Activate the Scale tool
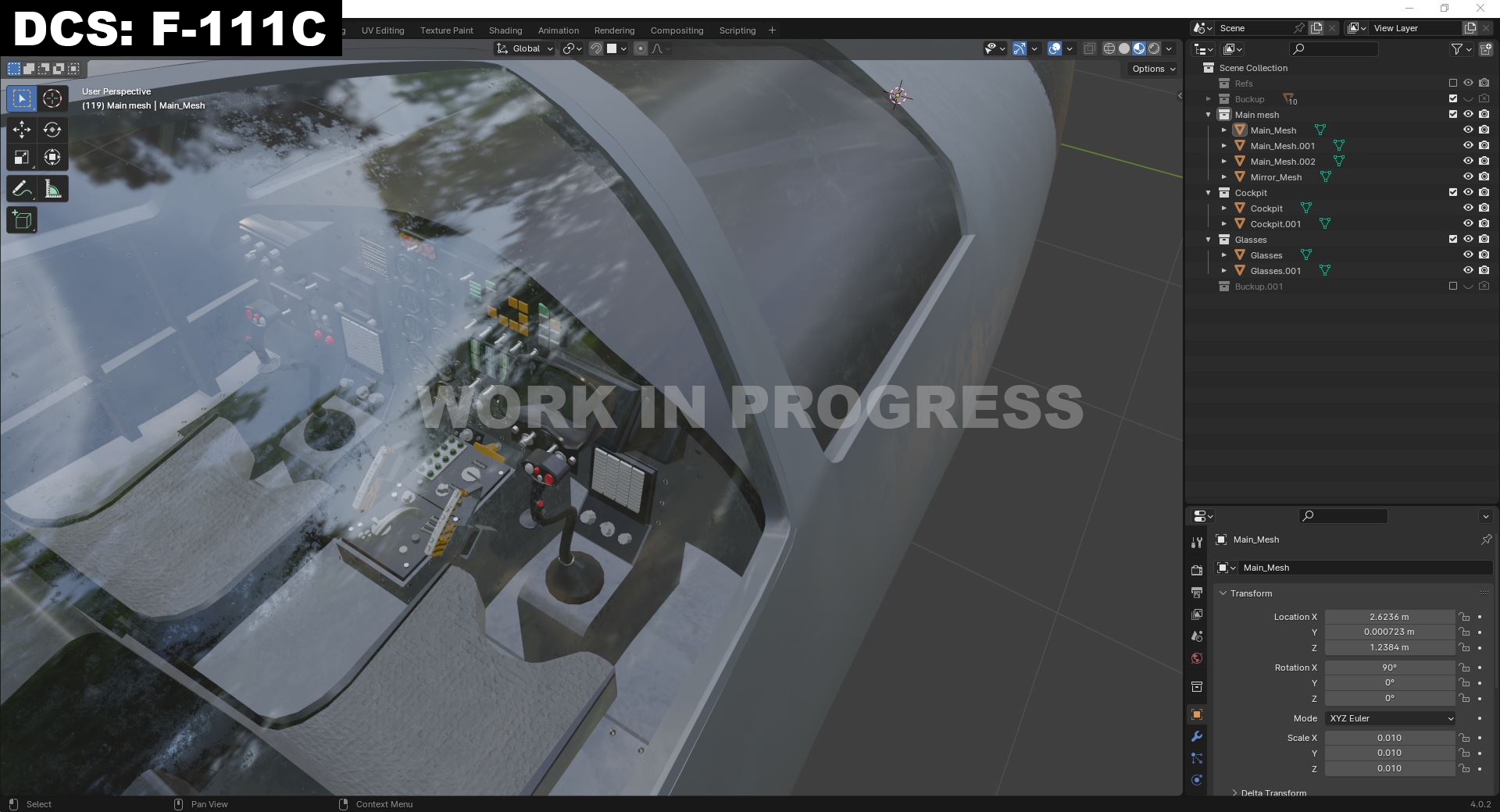 tap(22, 158)
